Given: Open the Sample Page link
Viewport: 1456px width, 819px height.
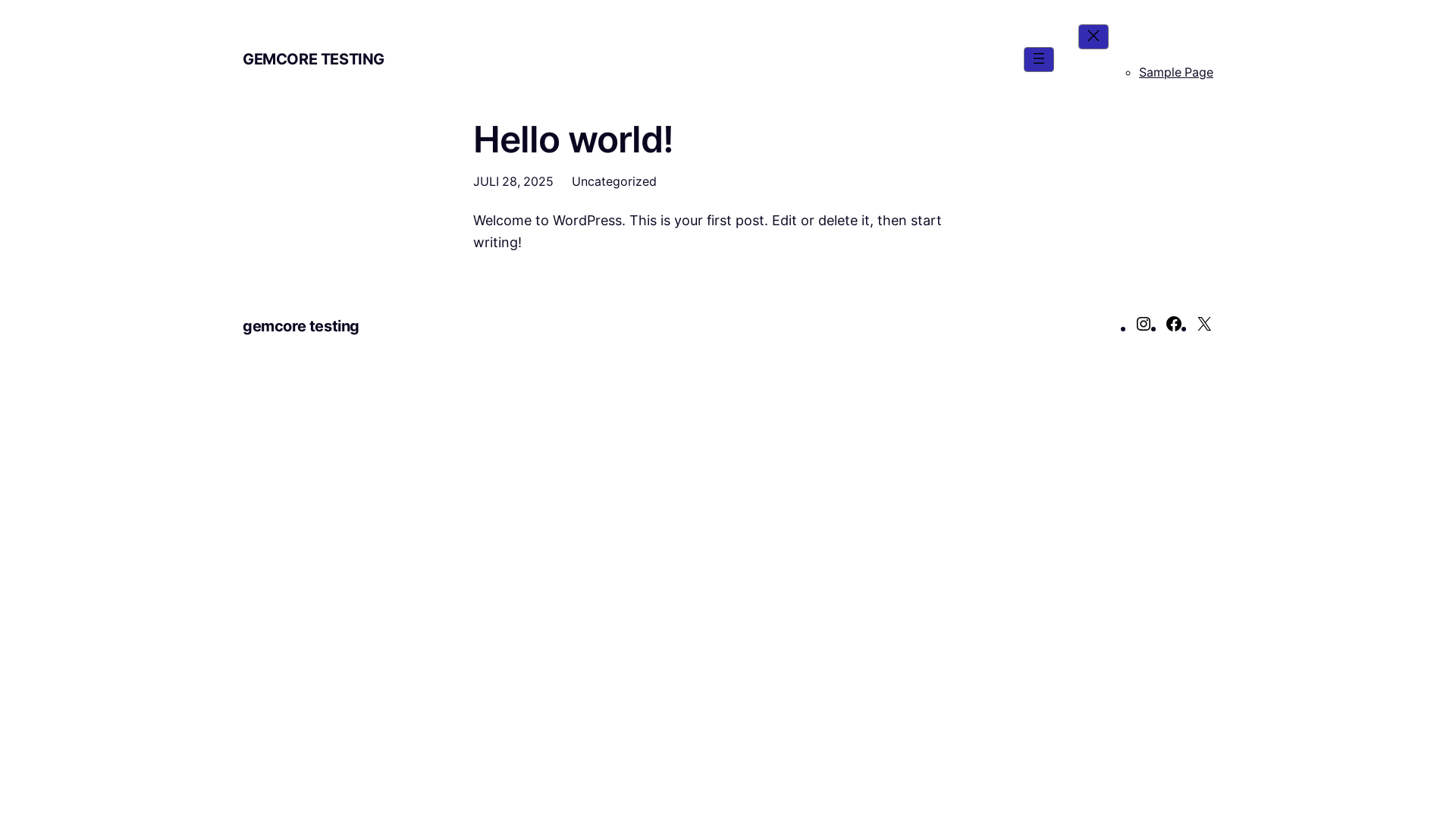Looking at the screenshot, I should (x=1175, y=72).
